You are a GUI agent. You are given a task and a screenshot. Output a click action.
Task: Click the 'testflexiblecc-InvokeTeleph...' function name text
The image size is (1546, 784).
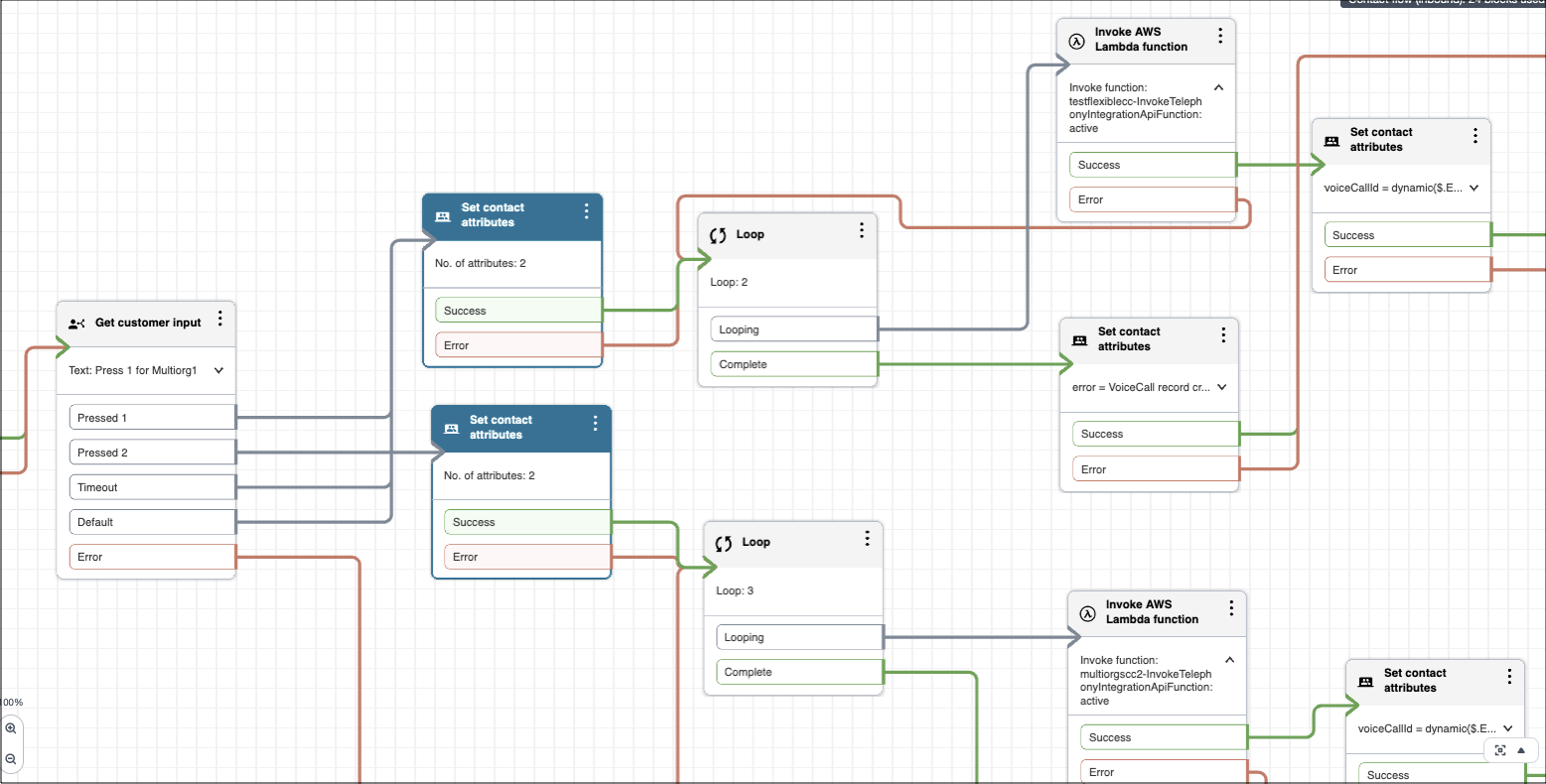(1135, 108)
